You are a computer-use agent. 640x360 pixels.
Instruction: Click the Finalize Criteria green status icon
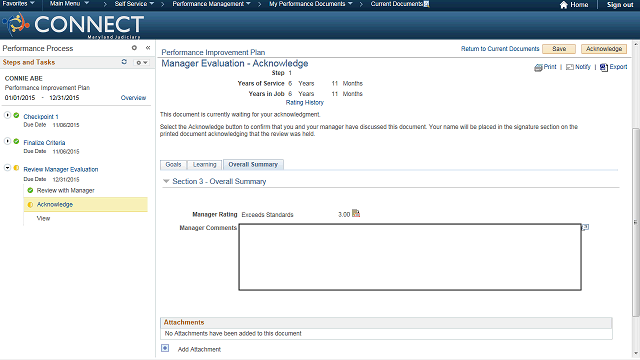(x=16, y=141)
